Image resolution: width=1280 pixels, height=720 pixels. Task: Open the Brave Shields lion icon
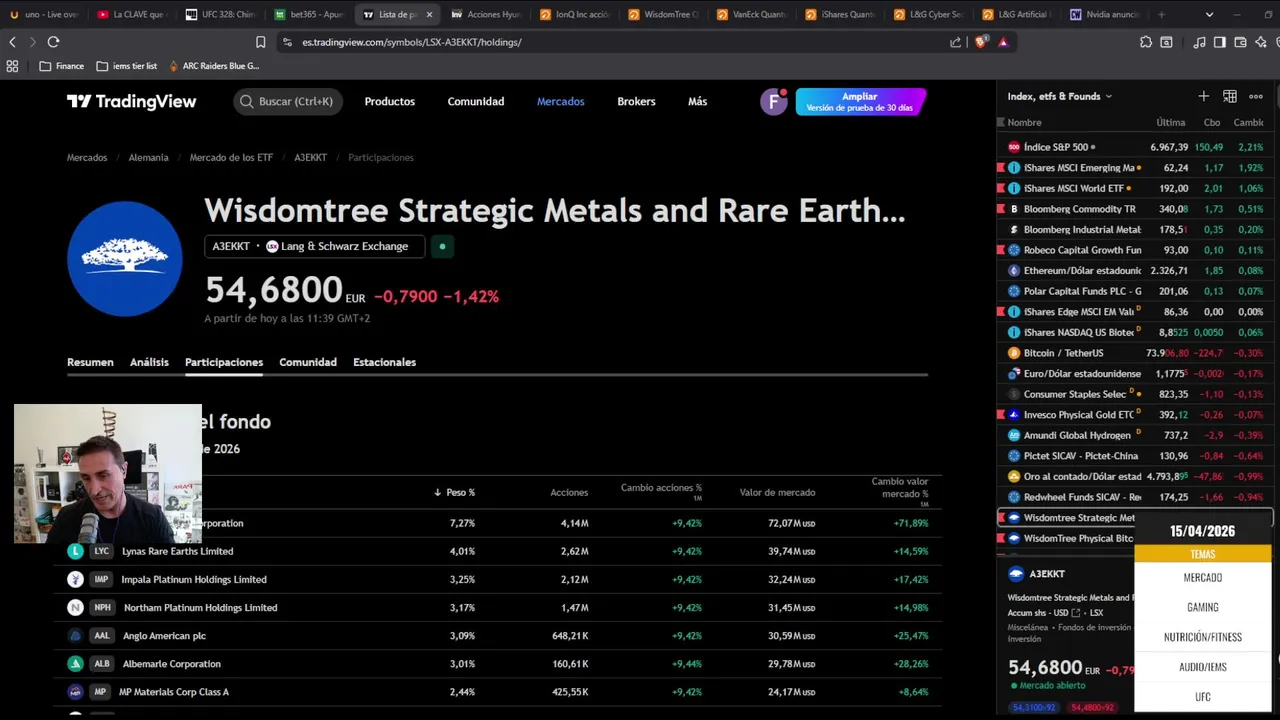tap(979, 42)
